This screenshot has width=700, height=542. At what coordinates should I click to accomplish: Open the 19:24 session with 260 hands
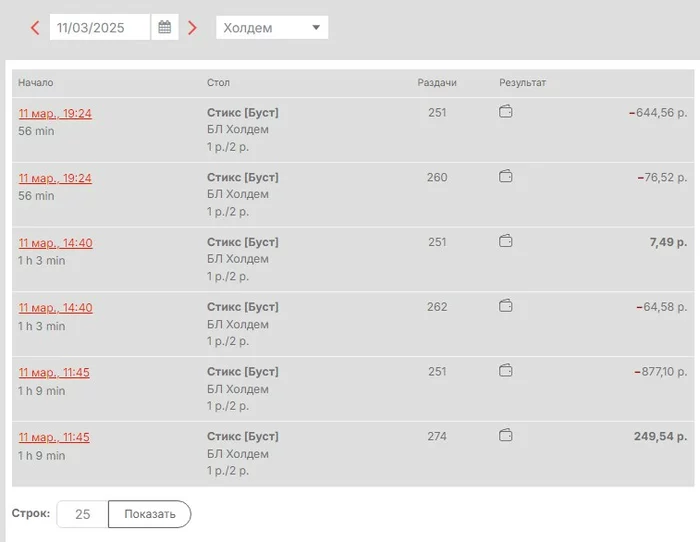coord(55,179)
